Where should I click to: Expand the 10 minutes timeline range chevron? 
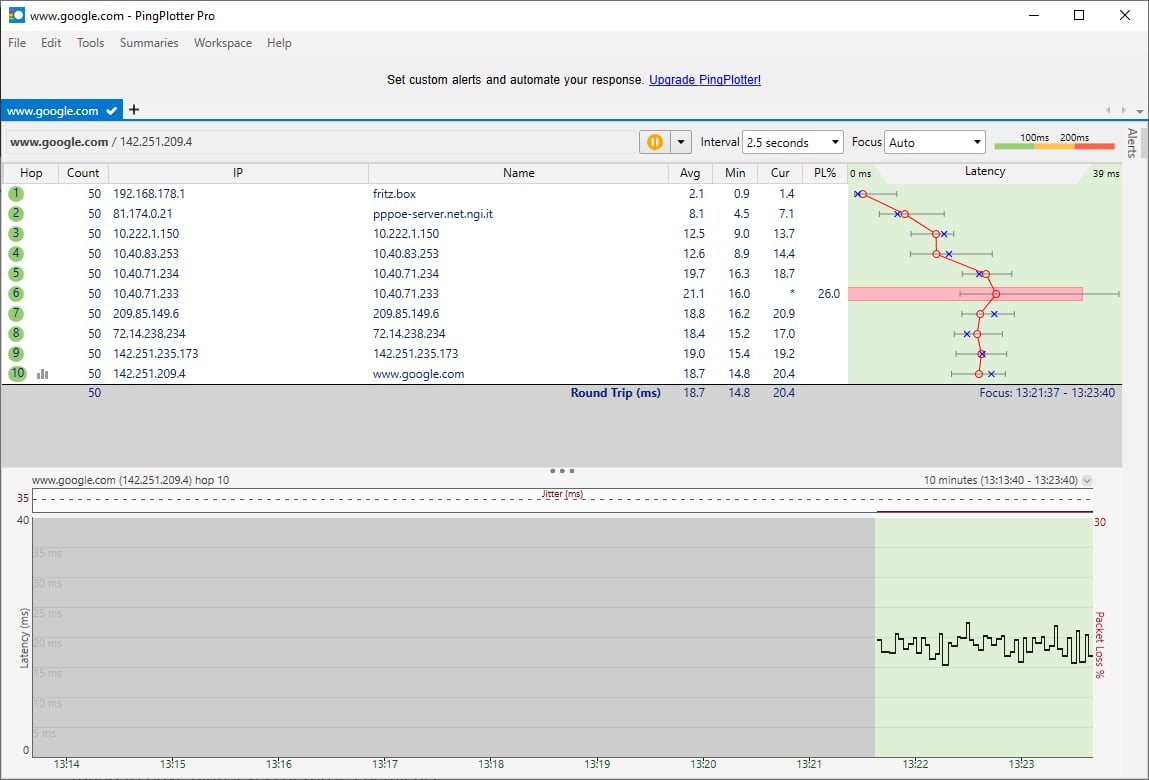pyautogui.click(x=1087, y=481)
